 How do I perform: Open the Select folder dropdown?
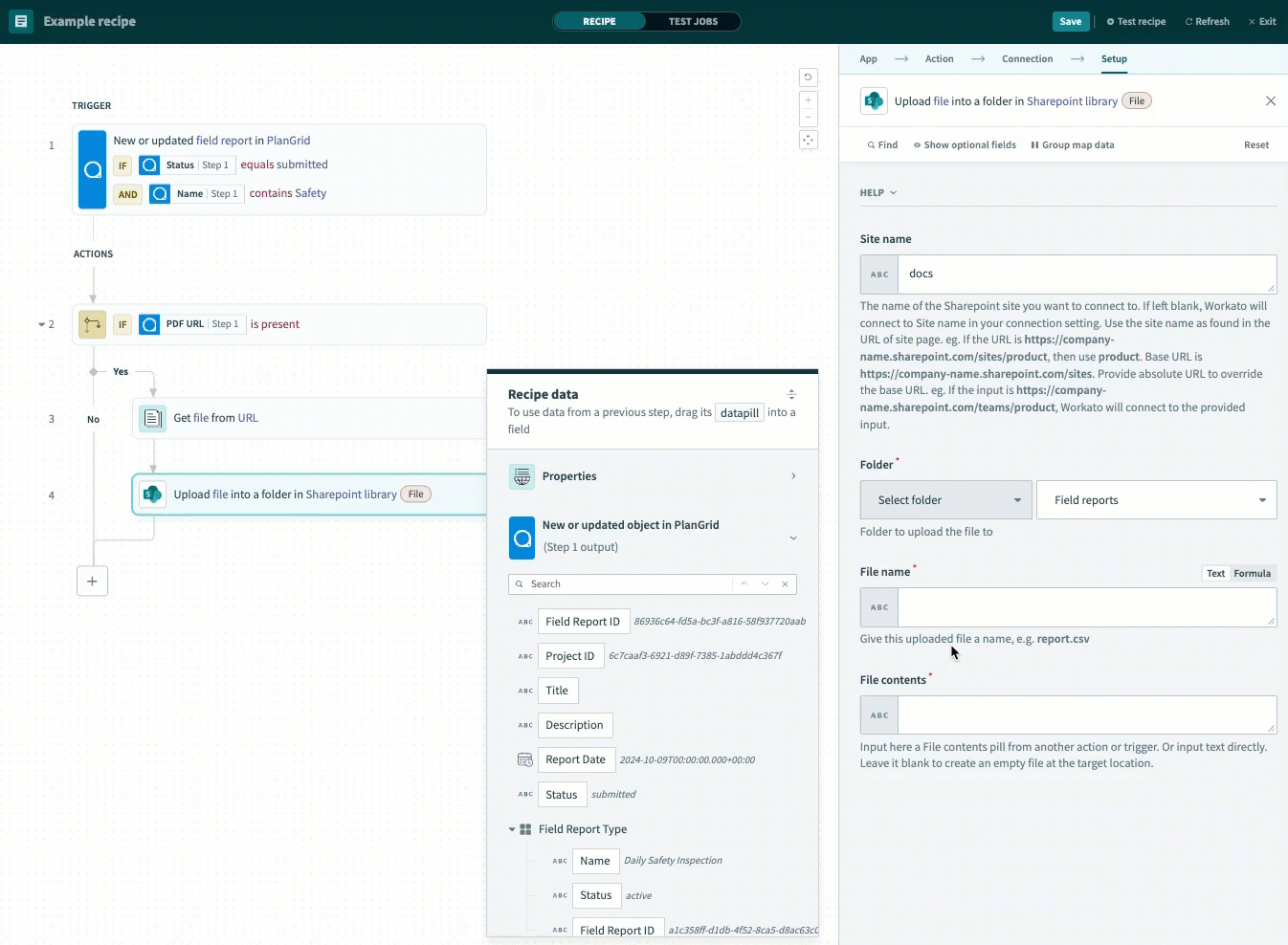pos(945,500)
